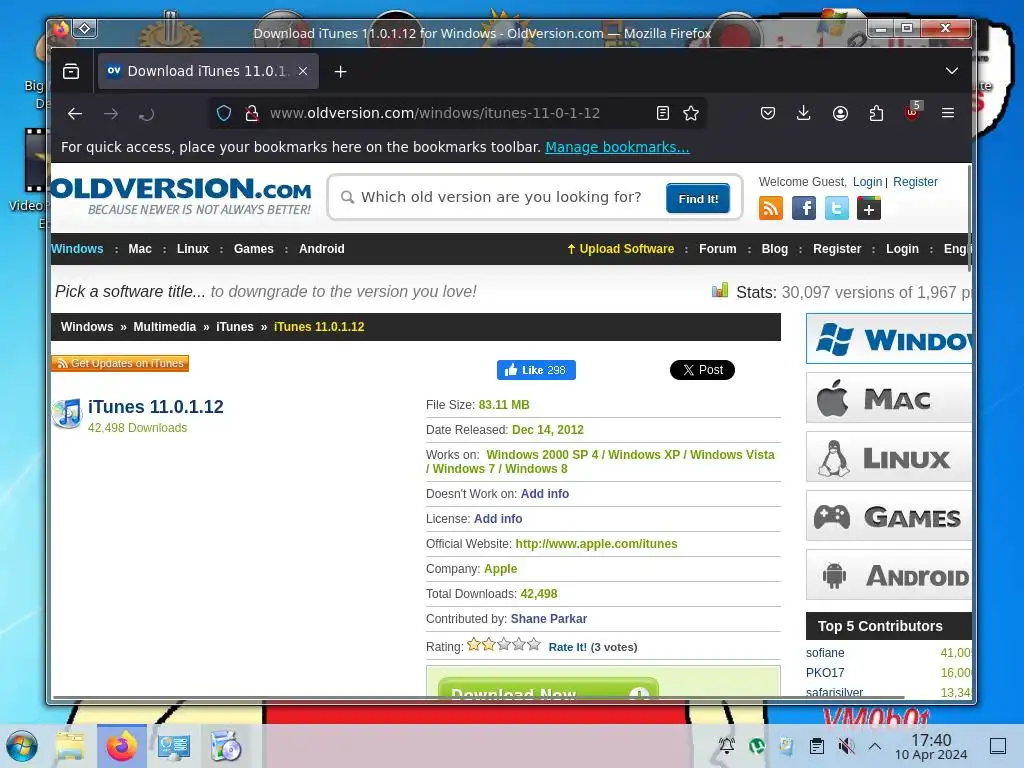
Task: Open the apple.com/itunes official website link
Action: (596, 543)
